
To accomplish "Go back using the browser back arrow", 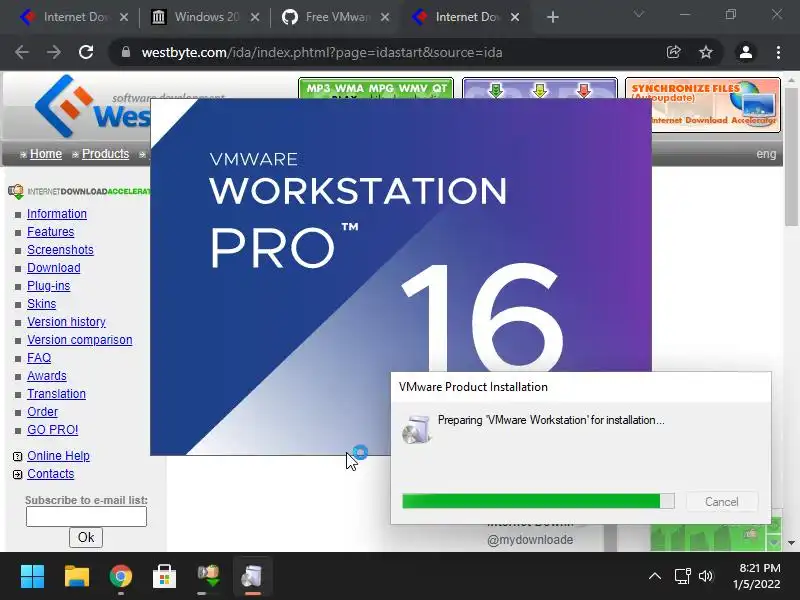I will 21,52.
